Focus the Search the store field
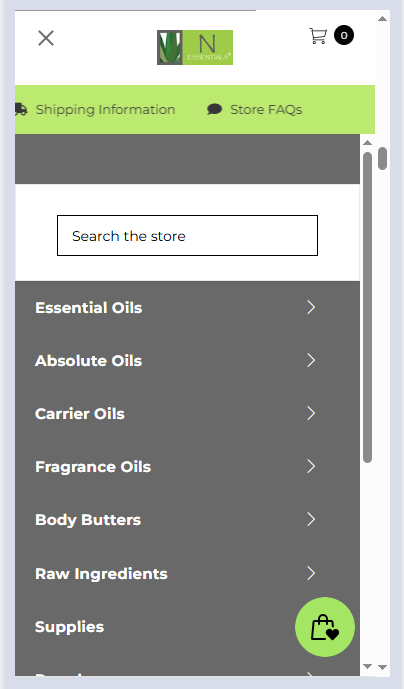 pyautogui.click(x=187, y=236)
